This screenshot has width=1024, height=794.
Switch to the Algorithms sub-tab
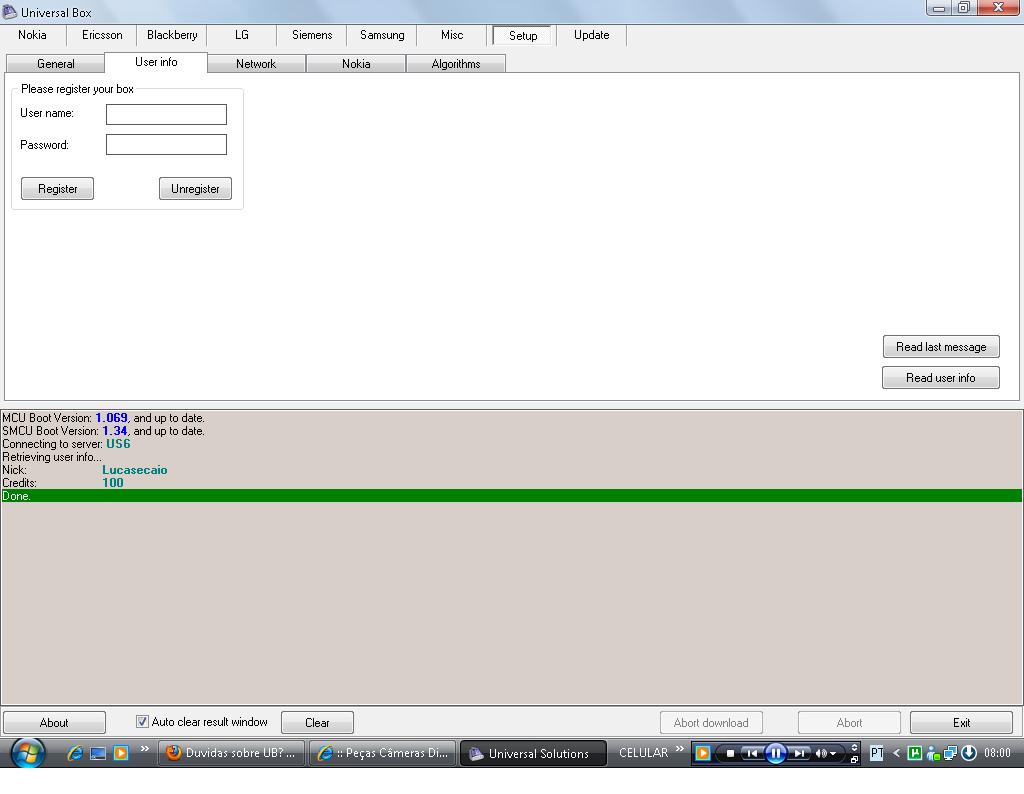pos(456,63)
